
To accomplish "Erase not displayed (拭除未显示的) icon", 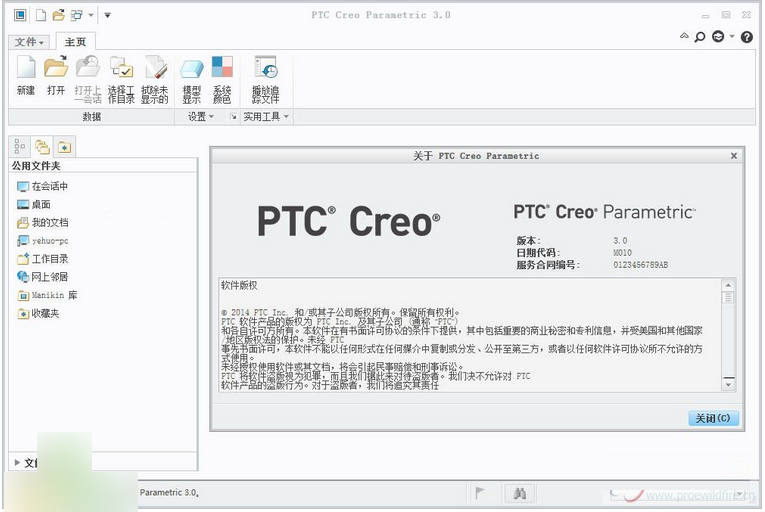I will (x=155, y=67).
